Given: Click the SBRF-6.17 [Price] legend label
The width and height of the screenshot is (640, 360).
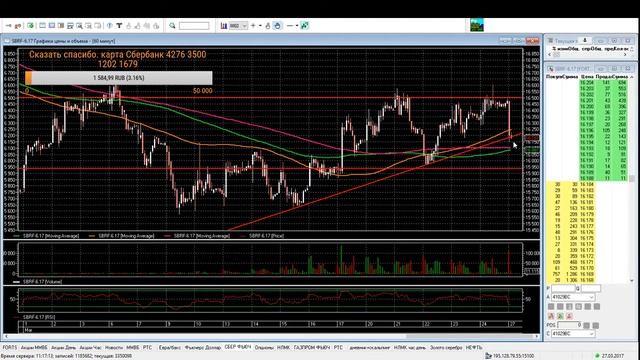Looking at the screenshot, I should pos(266,236).
